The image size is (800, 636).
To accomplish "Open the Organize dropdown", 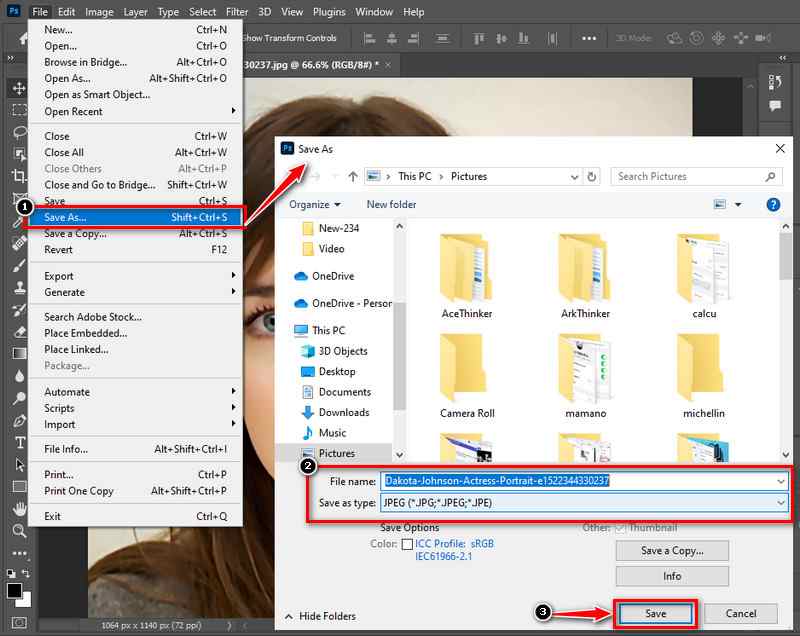I will pyautogui.click(x=314, y=205).
